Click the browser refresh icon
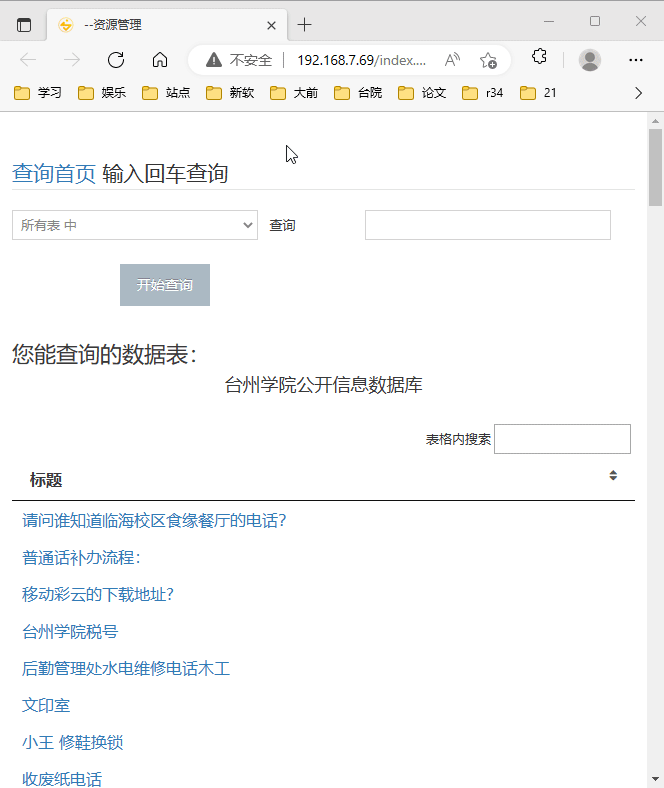The image size is (664, 788). pos(116,60)
